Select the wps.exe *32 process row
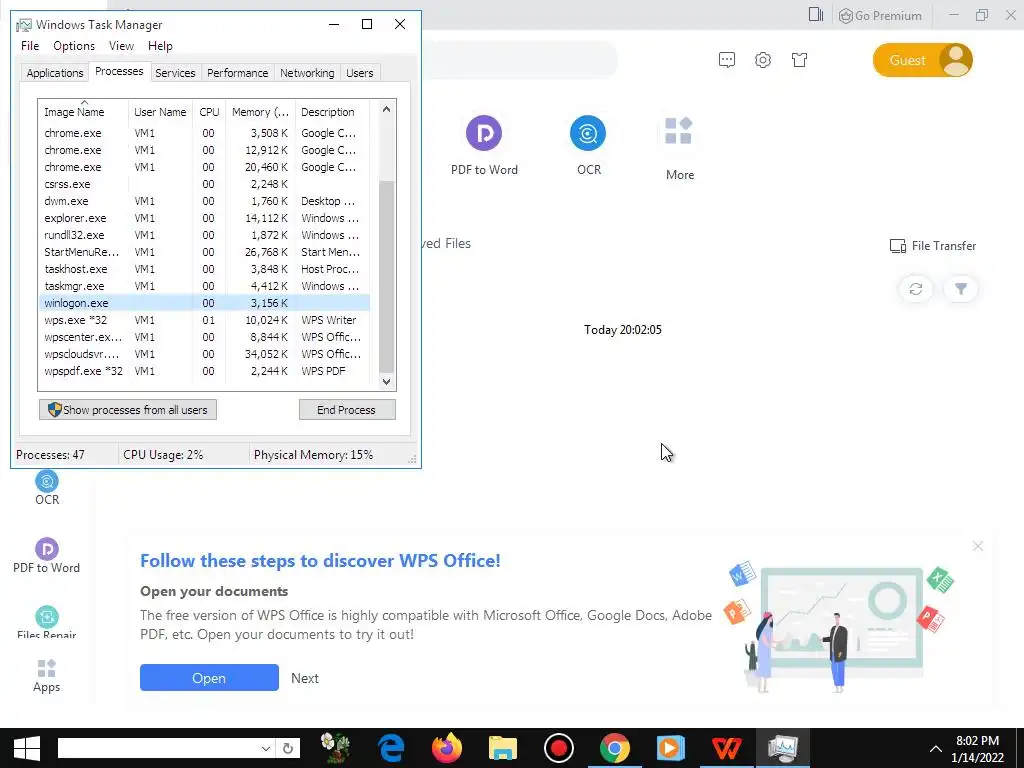1024x768 pixels. (204, 320)
